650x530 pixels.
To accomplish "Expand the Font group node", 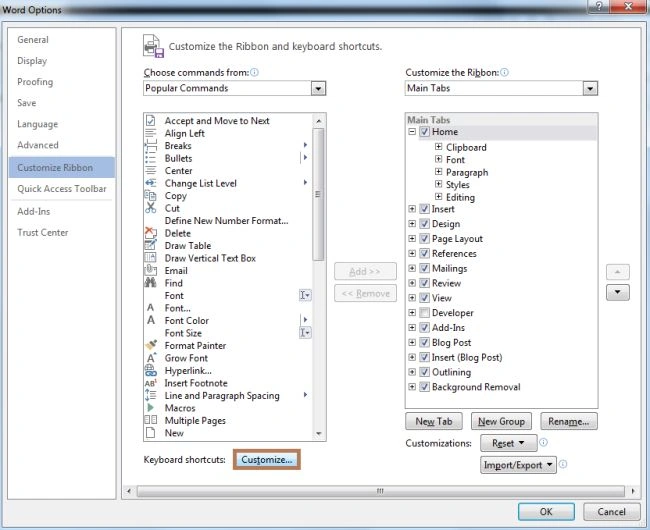I will point(439,159).
